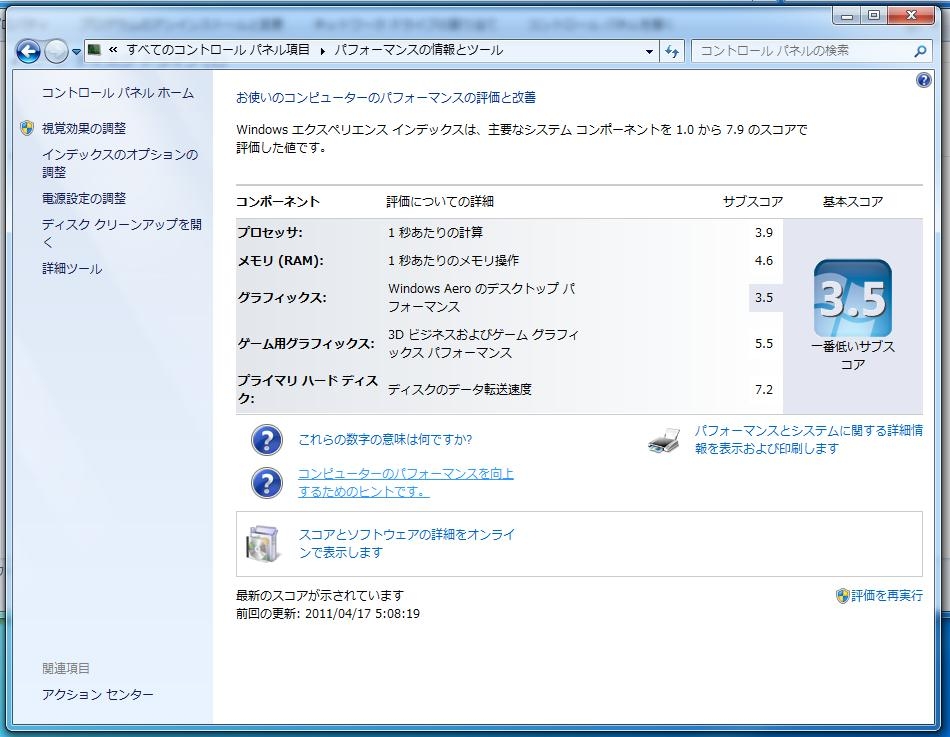950x737 pixels.
Task: Select the プロセッサ subscore 3.9
Action: [x=763, y=232]
